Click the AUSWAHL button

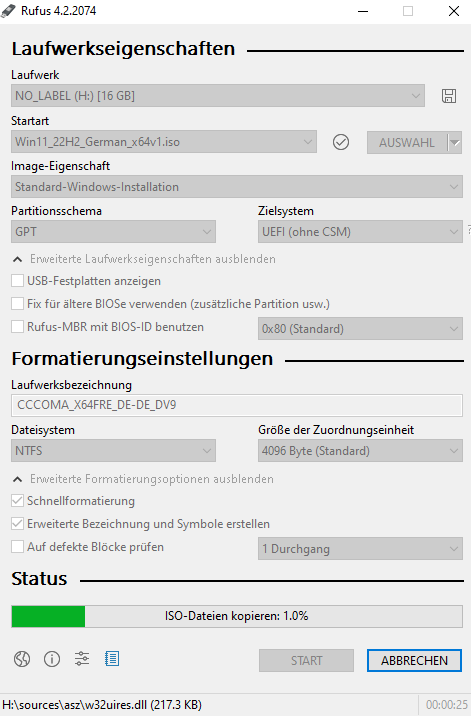[407, 142]
